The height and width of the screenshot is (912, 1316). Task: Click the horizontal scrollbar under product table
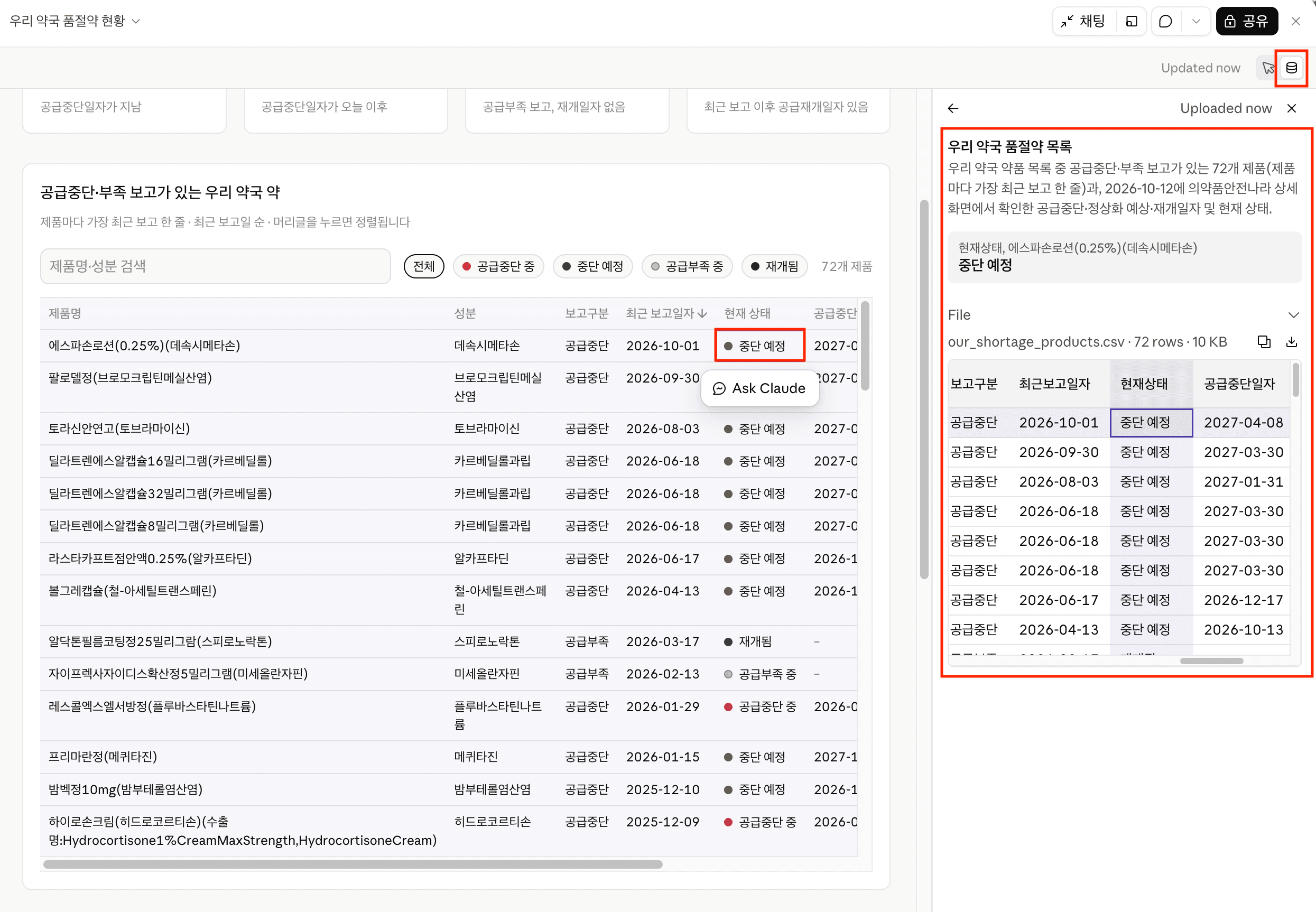353,864
